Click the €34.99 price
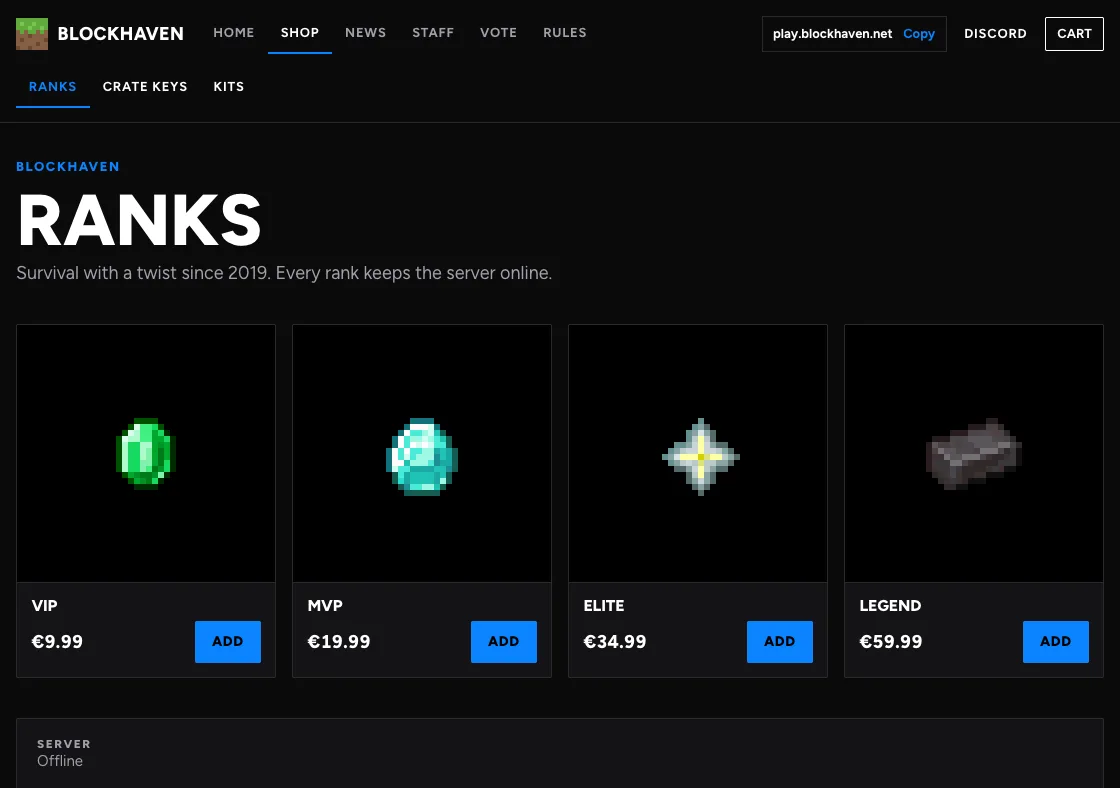Screen dimensions: 1120x788 (x=615, y=642)
